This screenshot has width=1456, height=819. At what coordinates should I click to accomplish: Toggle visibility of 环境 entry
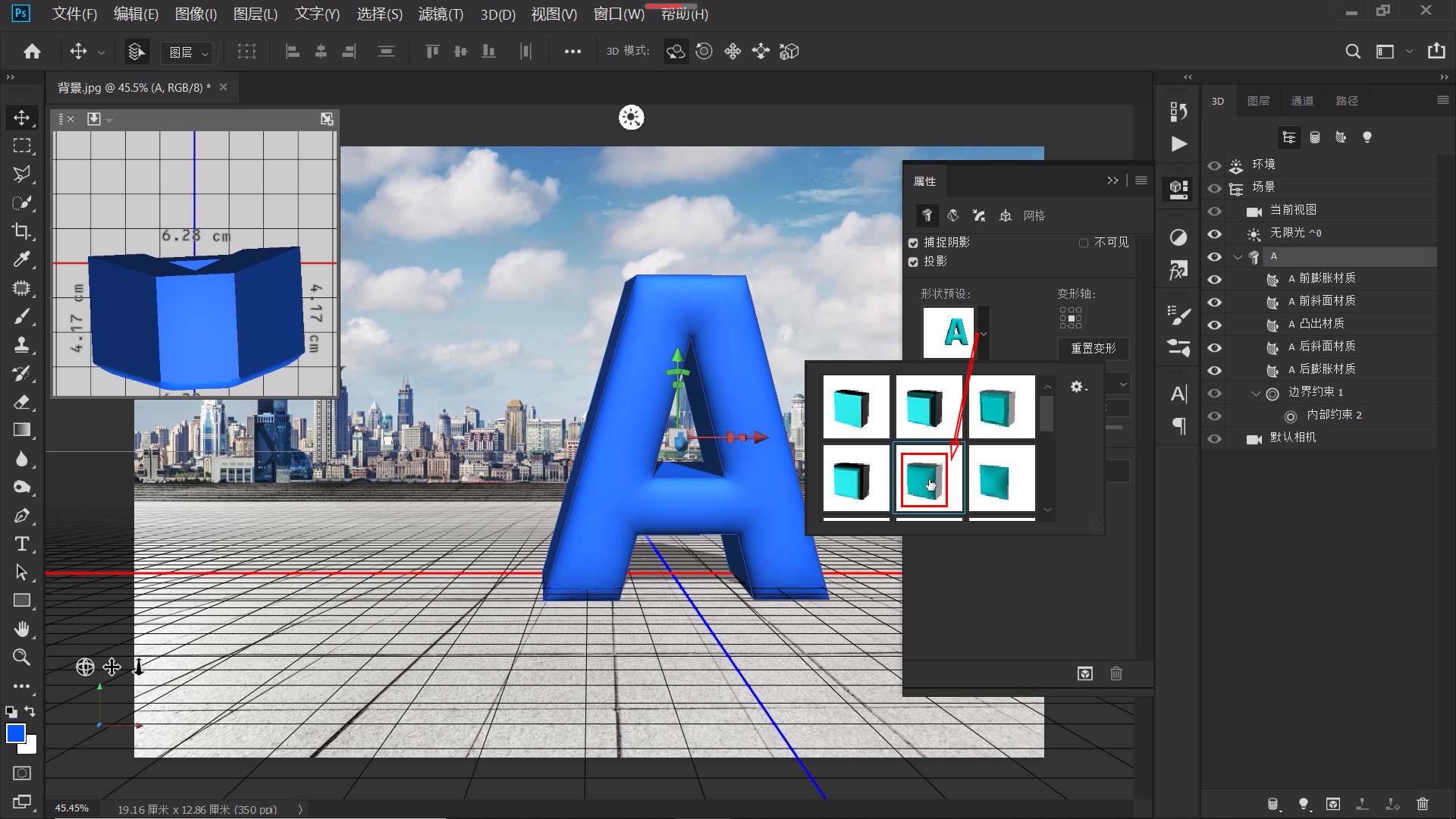point(1215,165)
